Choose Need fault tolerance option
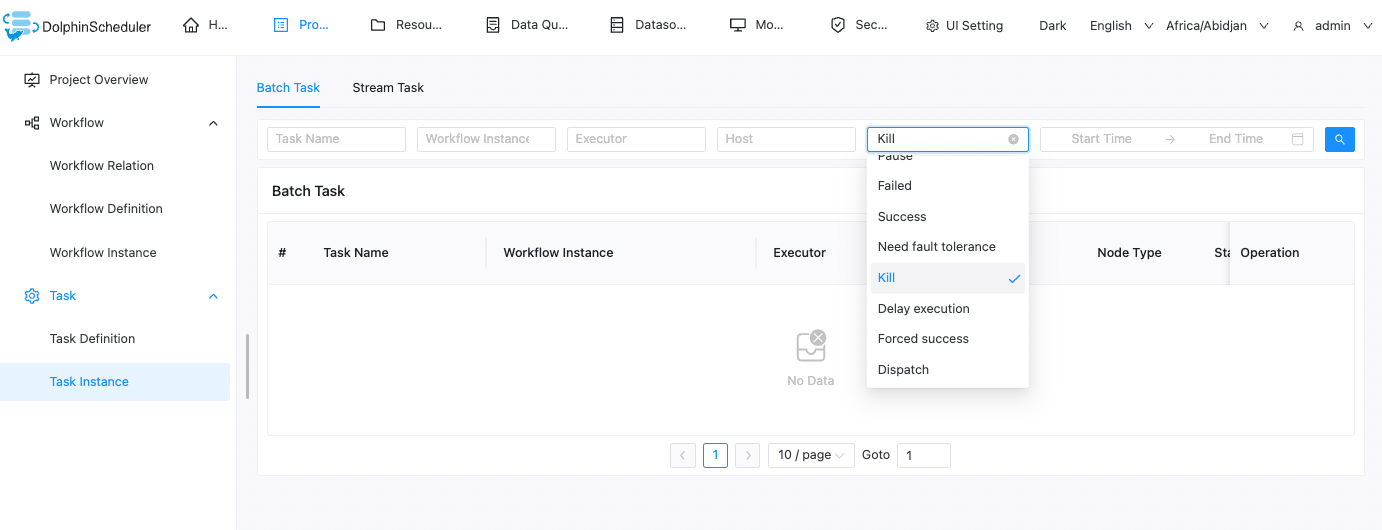 948,247
